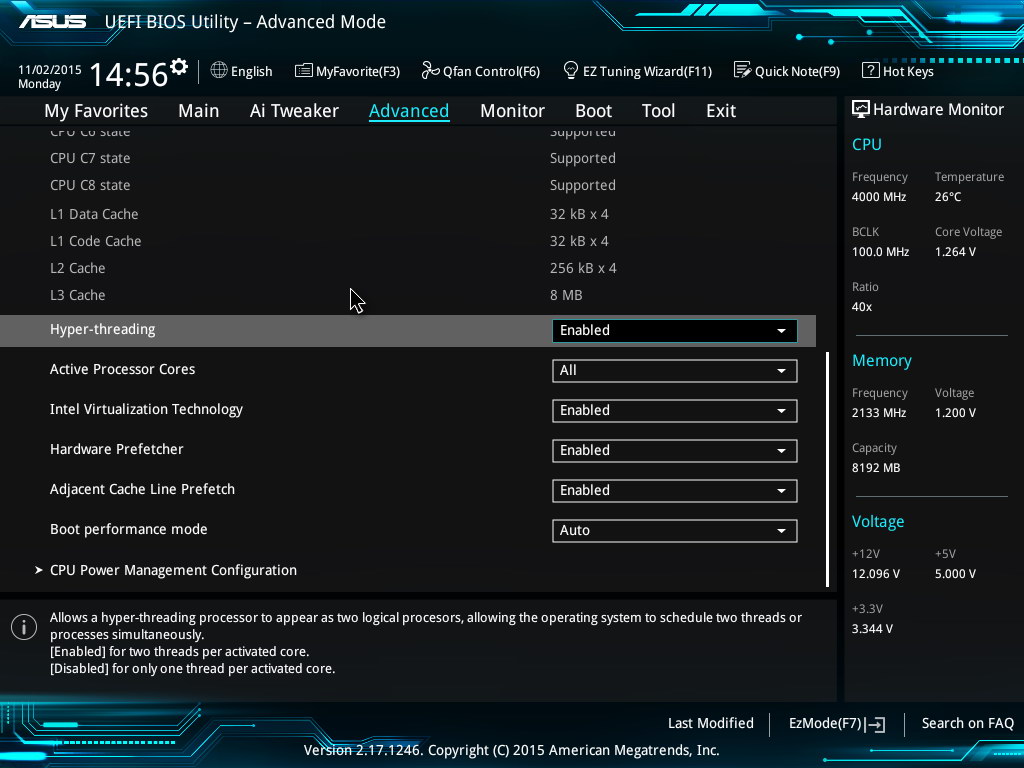Switch to Ai Tweaker tab
Screen dimensions: 1024x768
(294, 111)
